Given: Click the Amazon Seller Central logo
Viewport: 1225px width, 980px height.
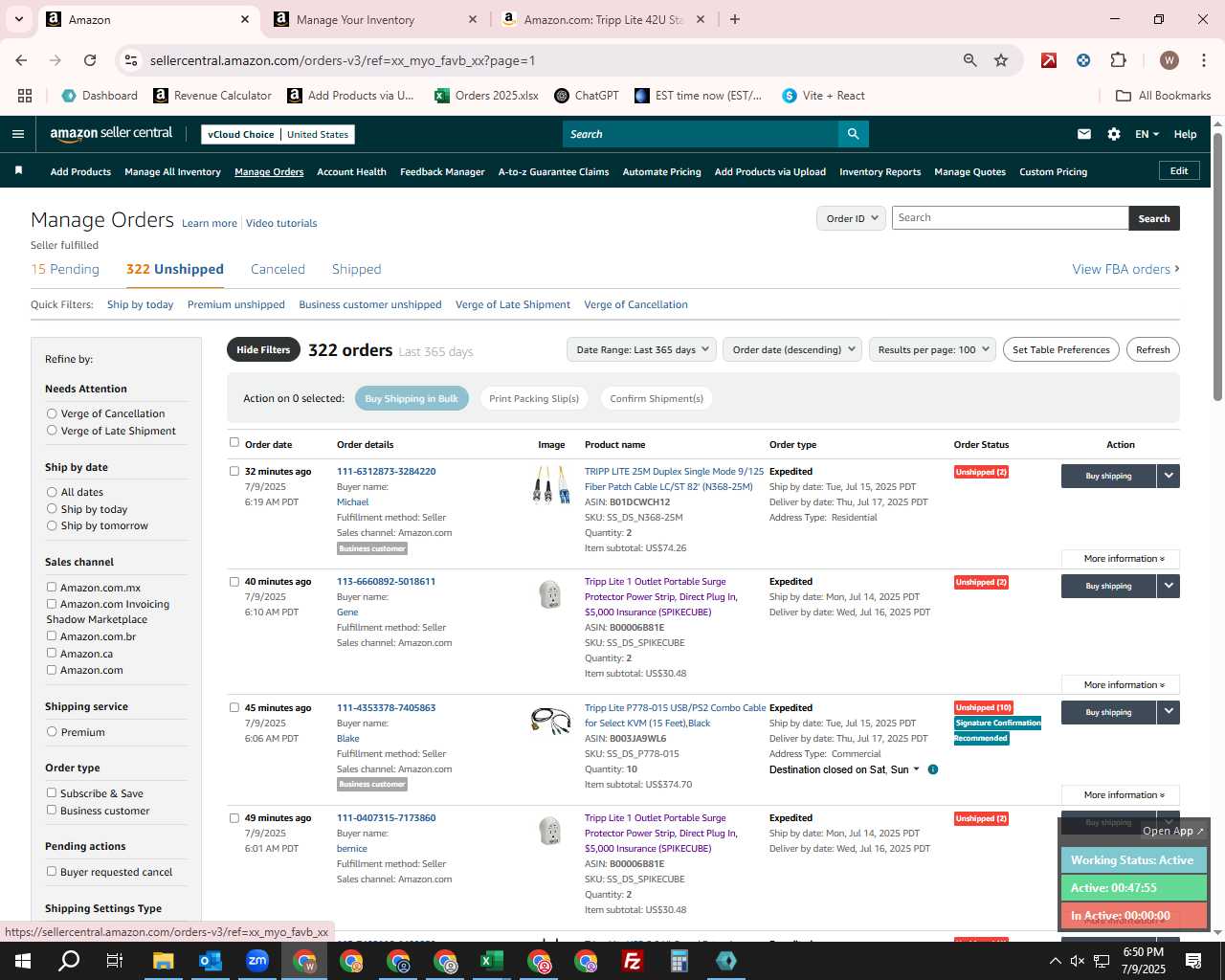Looking at the screenshot, I should pyautogui.click(x=111, y=134).
